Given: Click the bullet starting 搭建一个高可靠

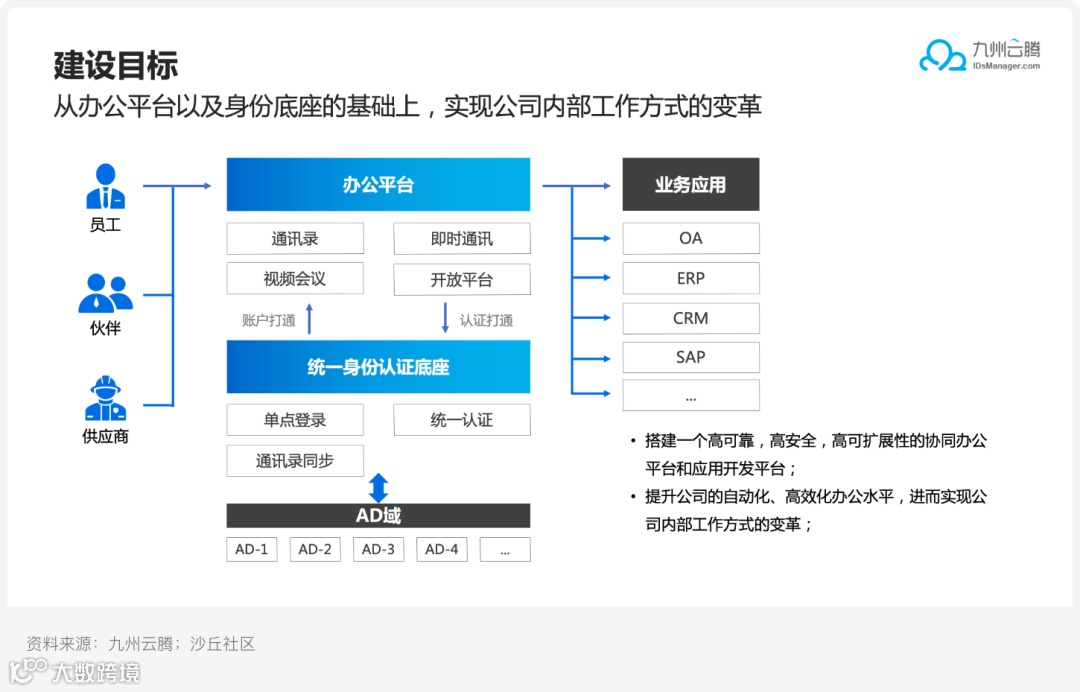Looking at the screenshot, I should [809, 454].
